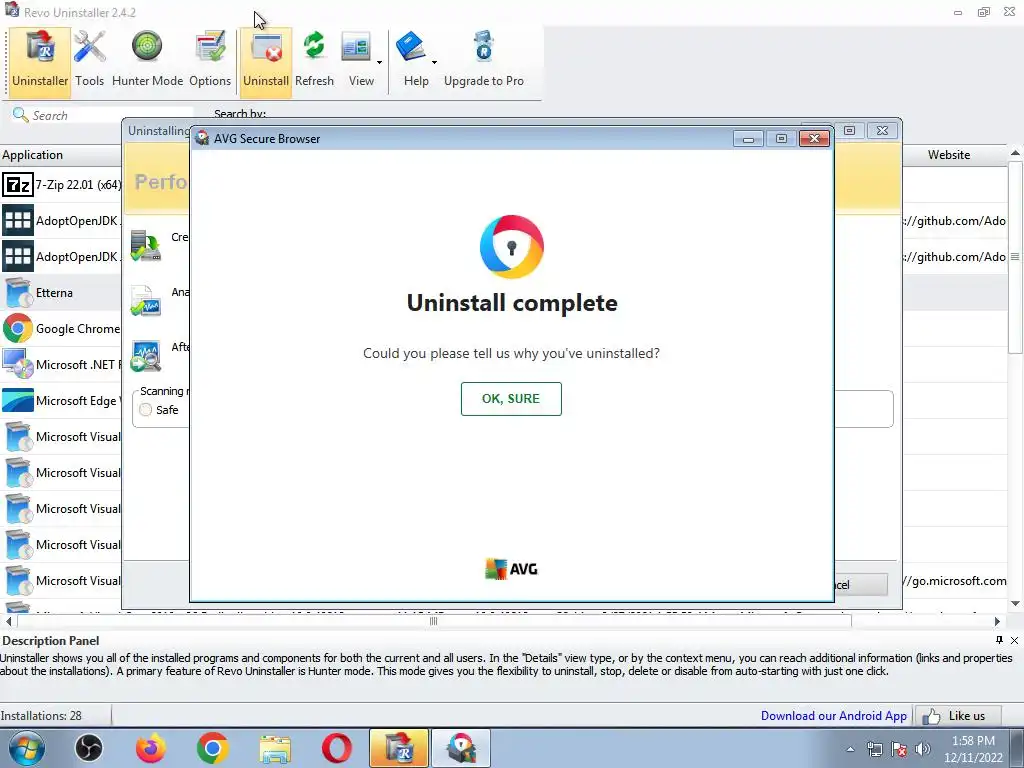Click the Upgrade to Pro icon
Image resolution: width=1024 pixels, height=768 pixels.
(x=484, y=59)
